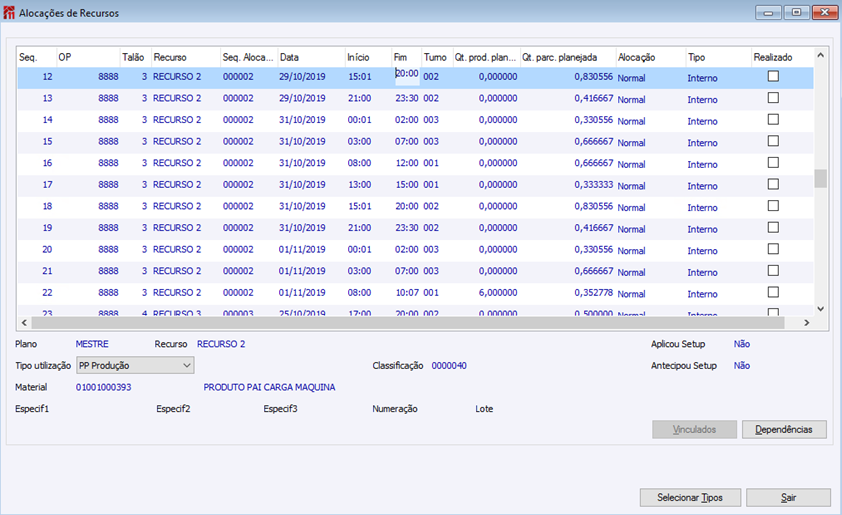Select the row with Seq. 20
Image resolution: width=842 pixels, height=515 pixels.
(47, 250)
